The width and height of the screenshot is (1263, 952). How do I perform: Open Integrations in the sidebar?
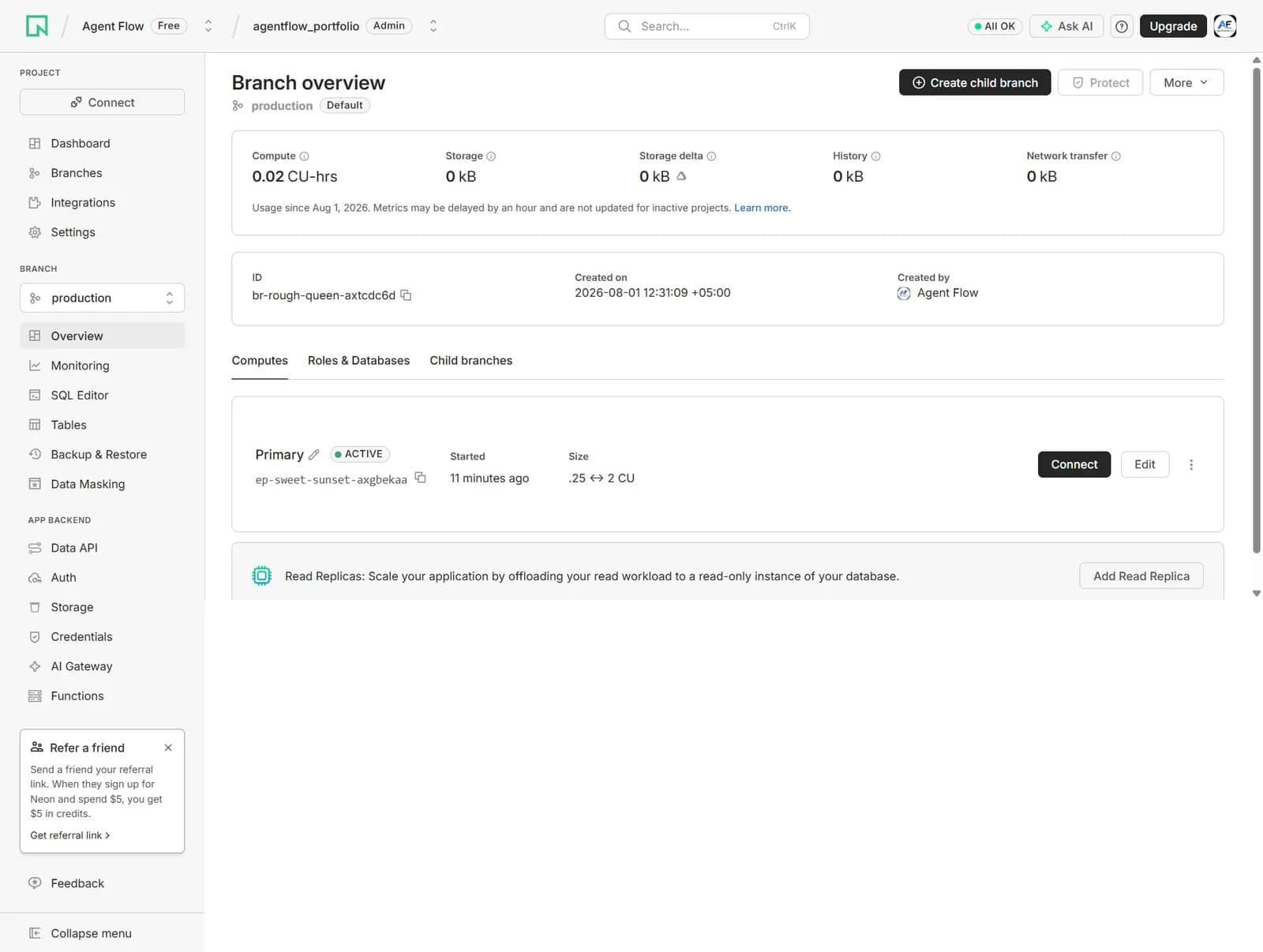point(103,203)
